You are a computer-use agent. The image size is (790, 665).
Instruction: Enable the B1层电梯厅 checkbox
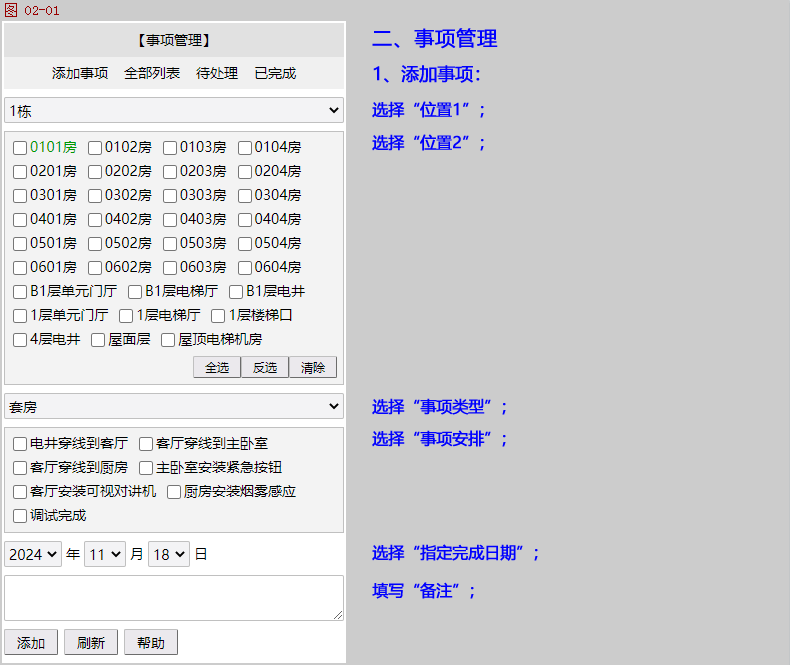coord(135,292)
